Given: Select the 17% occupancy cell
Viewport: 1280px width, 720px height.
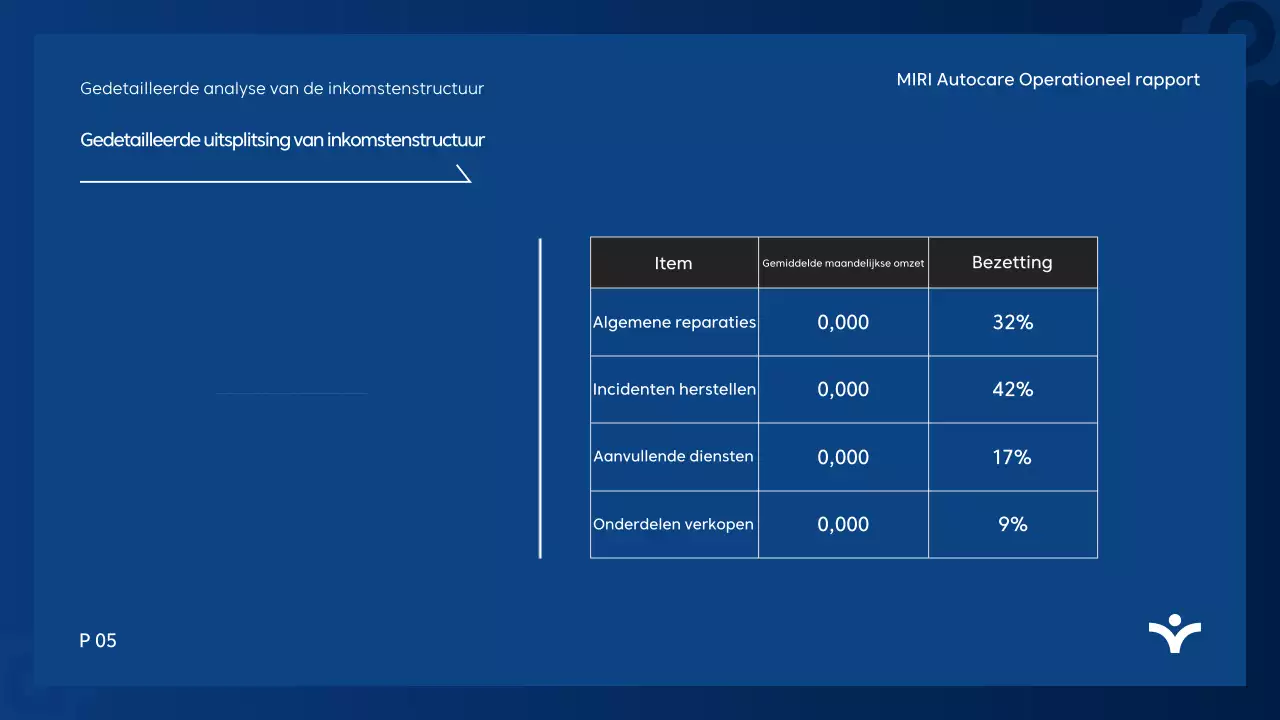Looking at the screenshot, I should (1012, 457).
